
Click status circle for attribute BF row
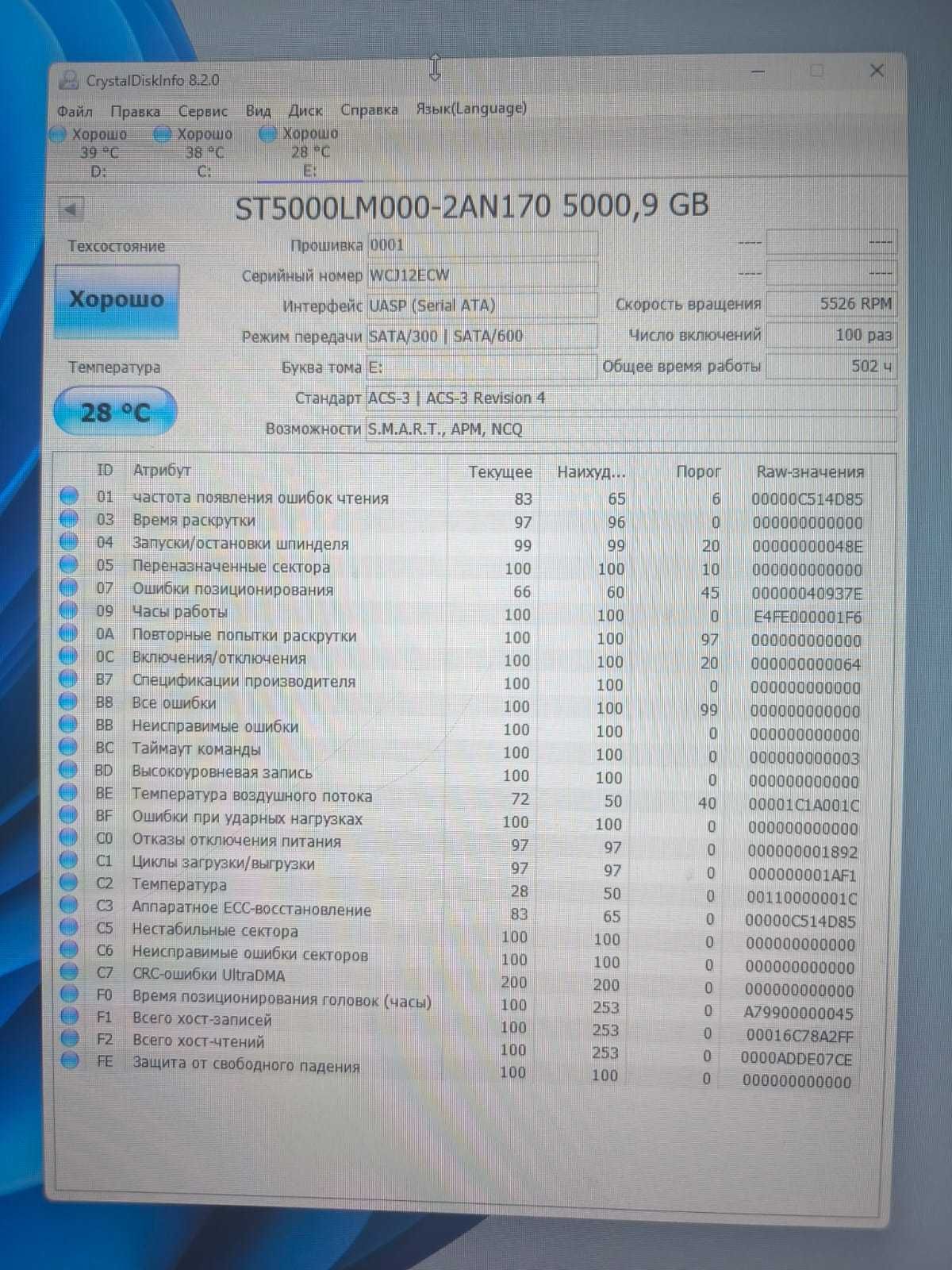coord(70,815)
